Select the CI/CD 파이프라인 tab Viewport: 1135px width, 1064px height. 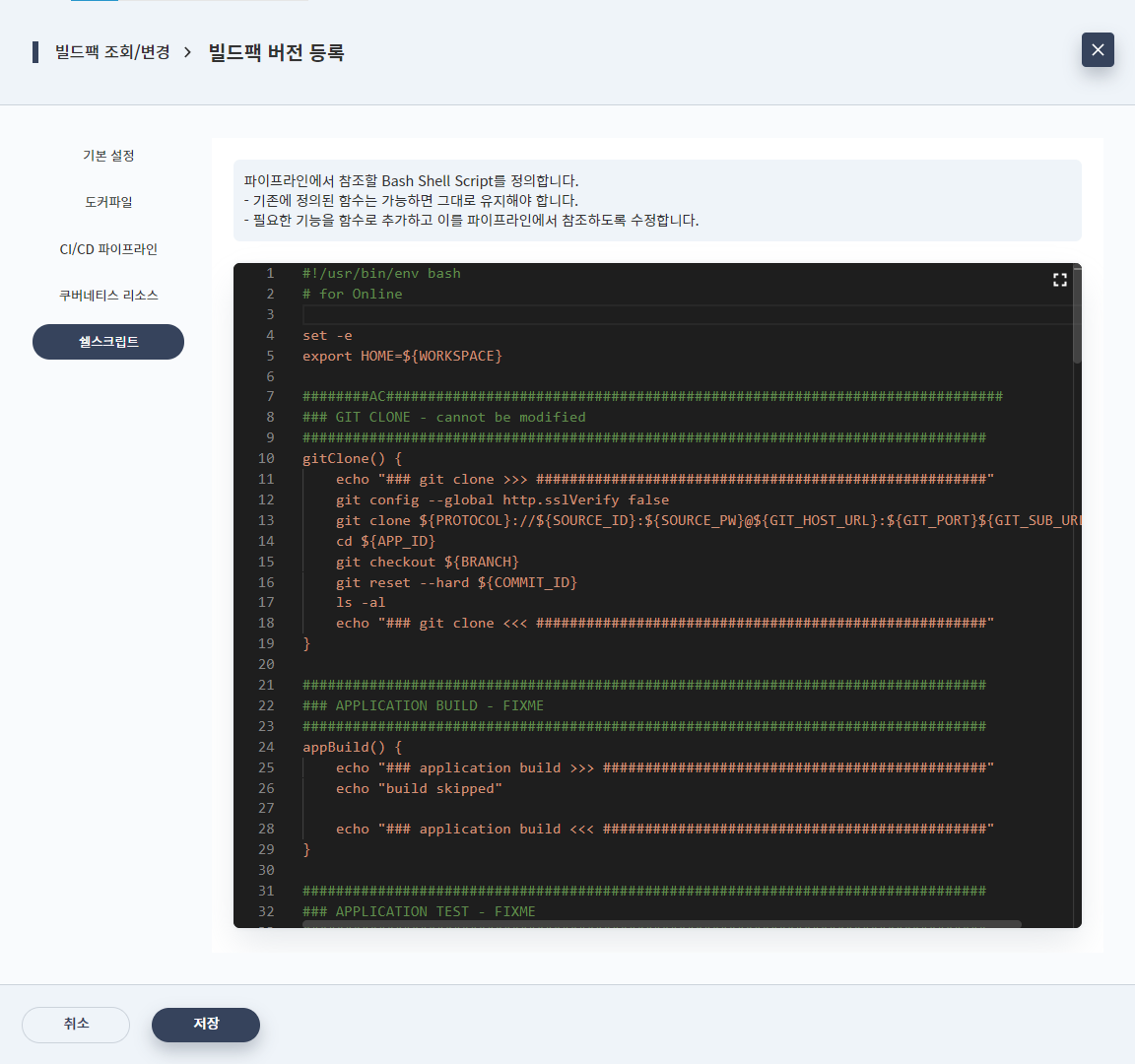point(108,249)
